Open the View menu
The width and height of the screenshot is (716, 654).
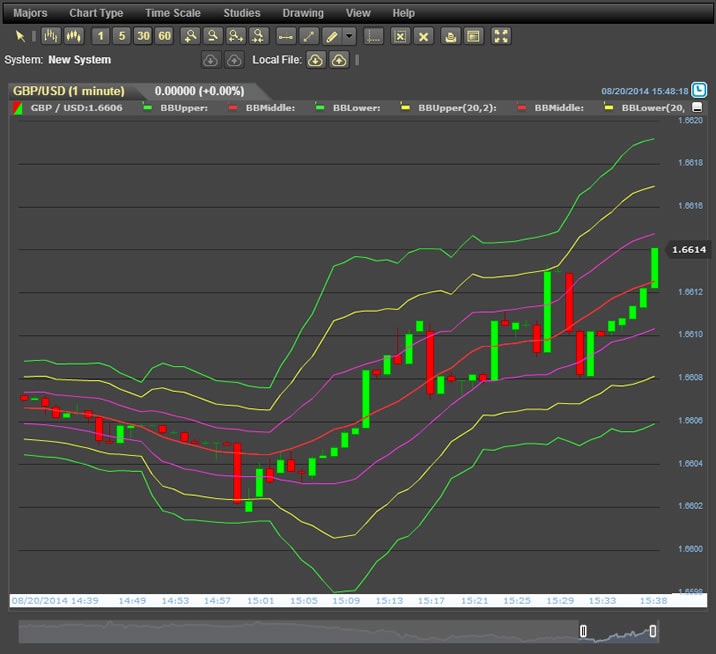[358, 13]
